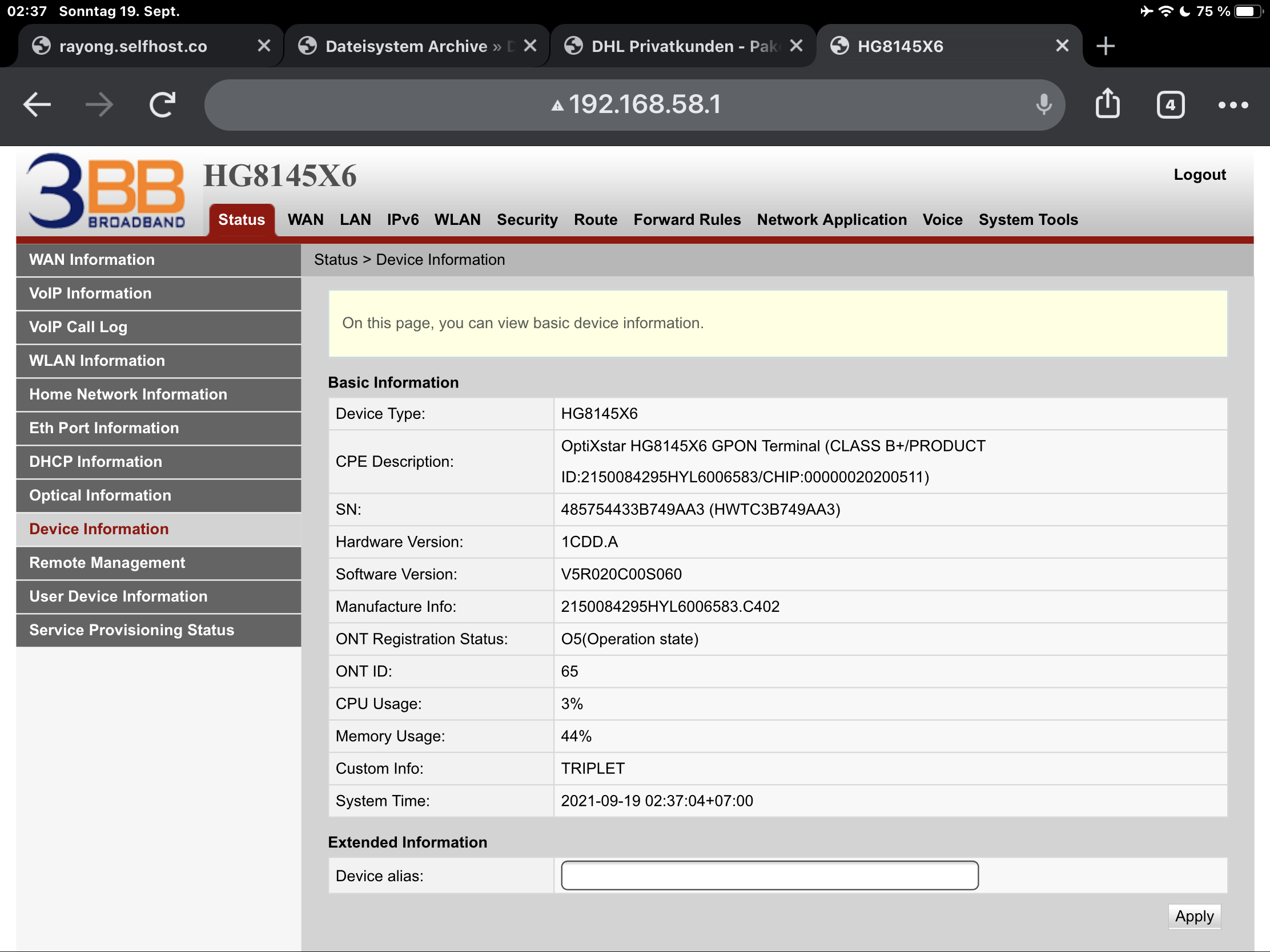Click the hardware version value 1CDD.A
The height and width of the screenshot is (952, 1270).
click(590, 542)
